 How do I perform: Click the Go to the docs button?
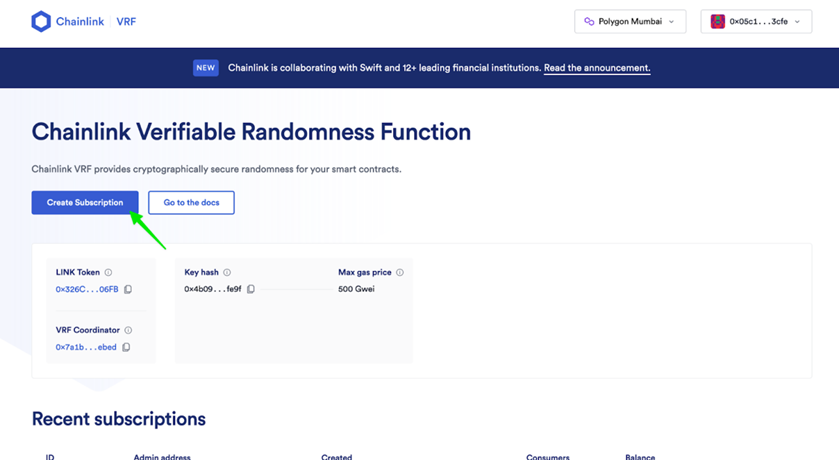(x=192, y=203)
